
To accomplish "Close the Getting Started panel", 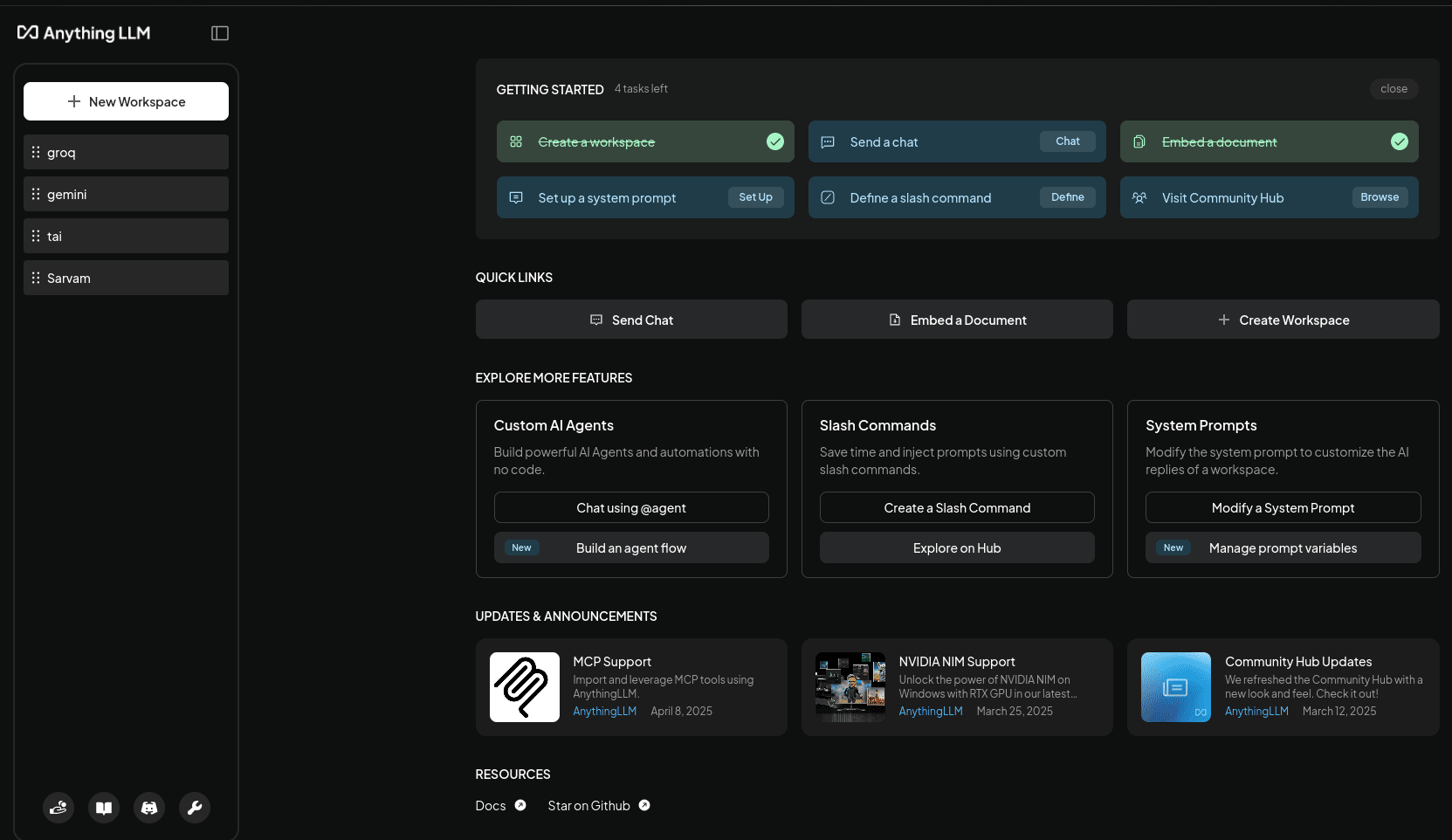I will pyautogui.click(x=1394, y=89).
